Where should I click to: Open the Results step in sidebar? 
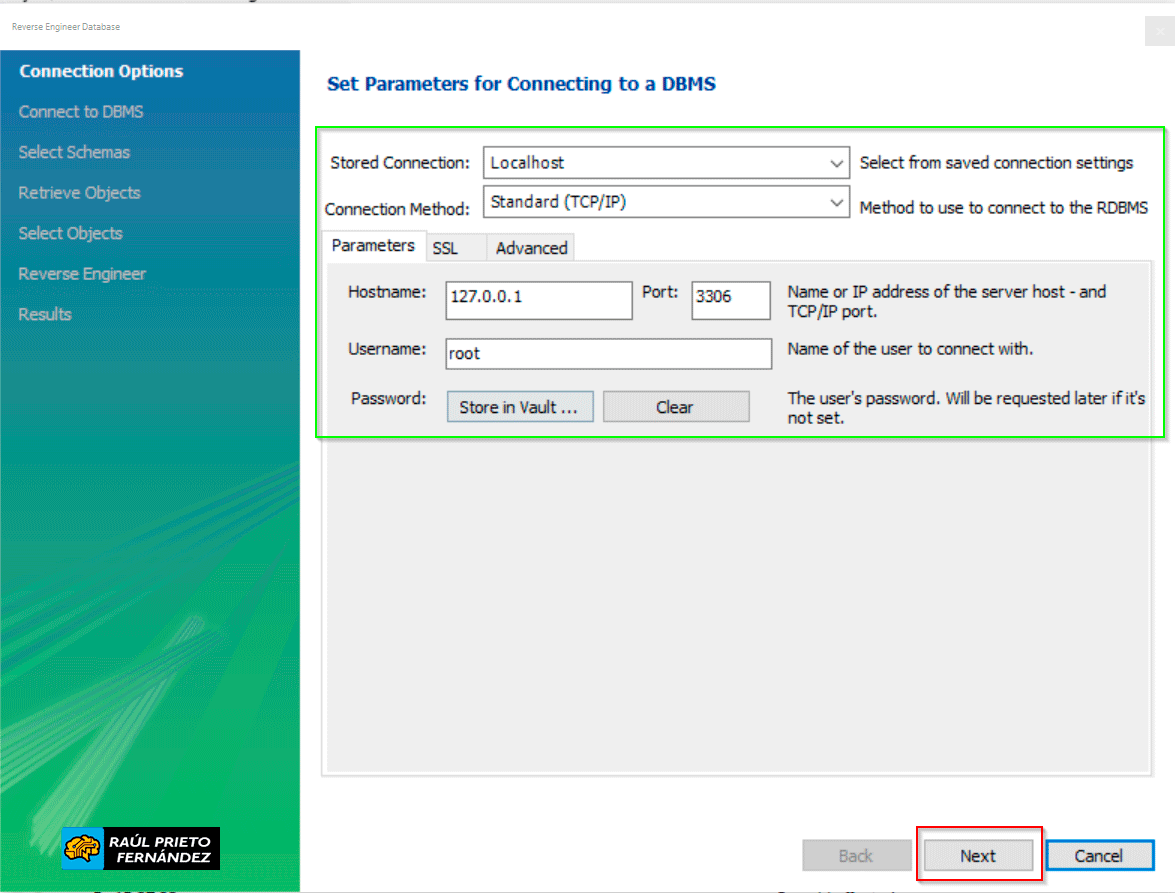click(x=45, y=314)
